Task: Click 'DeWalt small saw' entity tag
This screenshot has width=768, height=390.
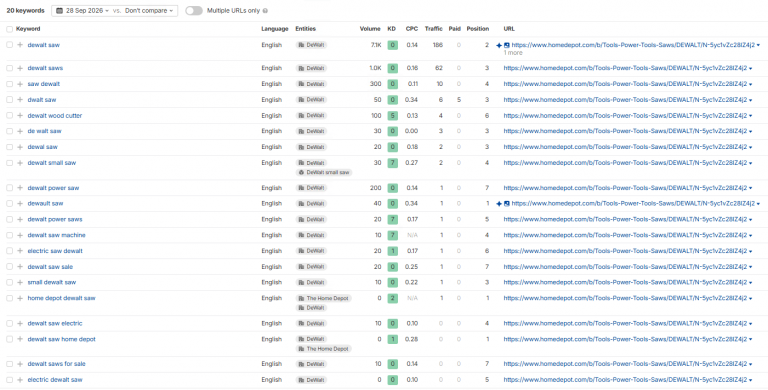Action: click(324, 172)
